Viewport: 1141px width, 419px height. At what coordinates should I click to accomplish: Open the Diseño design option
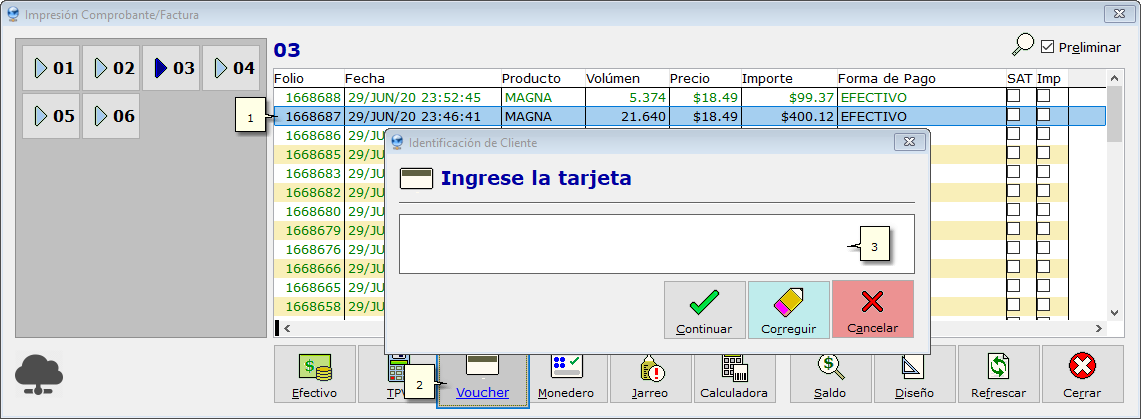tap(914, 375)
